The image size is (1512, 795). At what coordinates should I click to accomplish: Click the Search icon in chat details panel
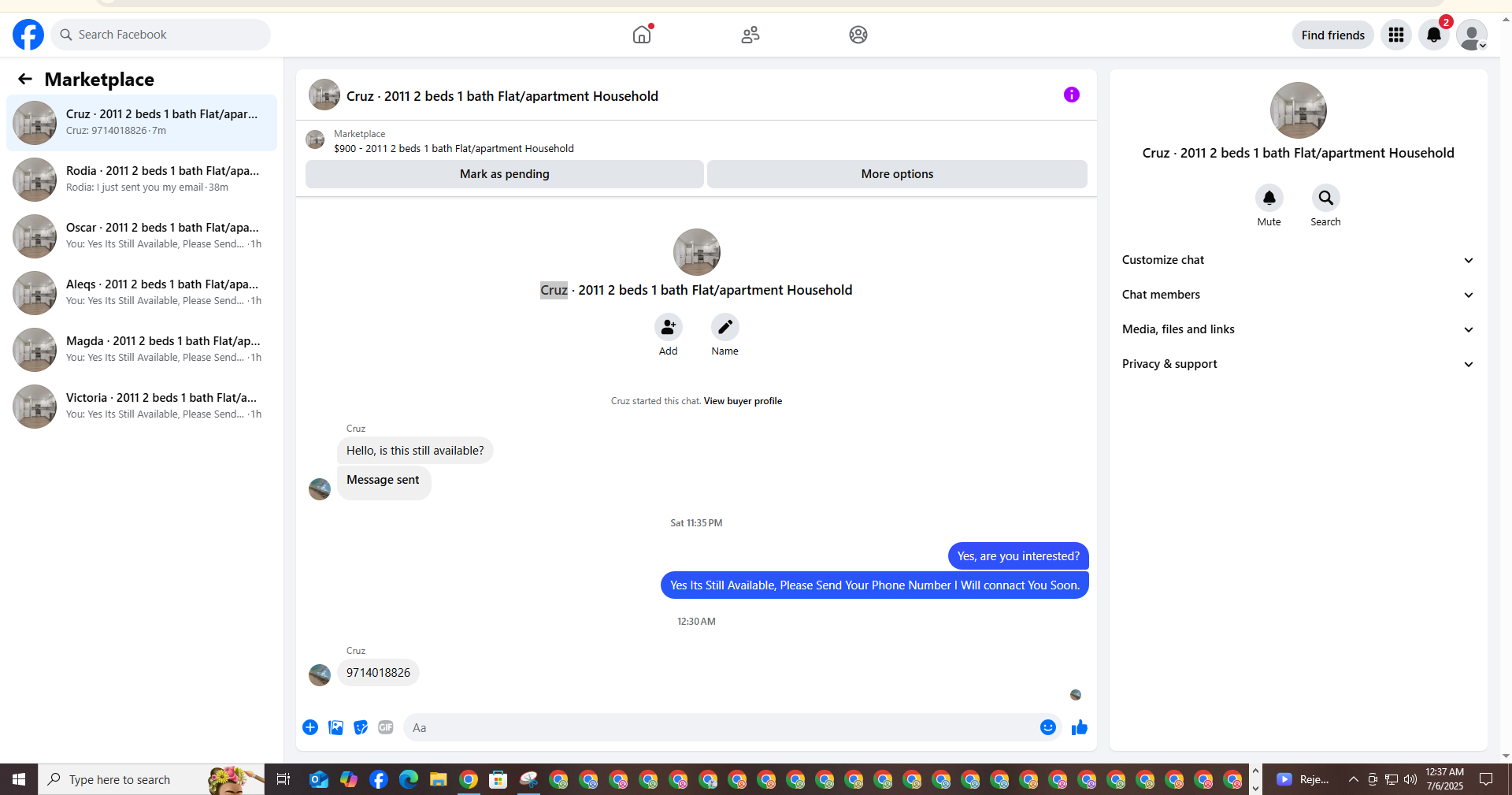[x=1326, y=198]
